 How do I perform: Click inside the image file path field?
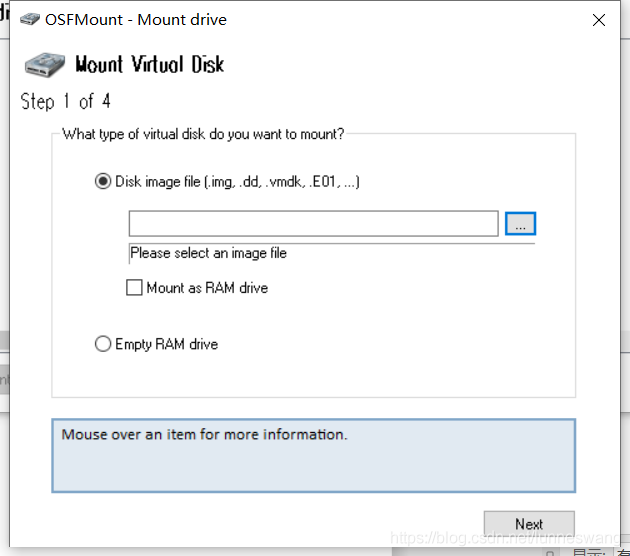pyautogui.click(x=313, y=224)
